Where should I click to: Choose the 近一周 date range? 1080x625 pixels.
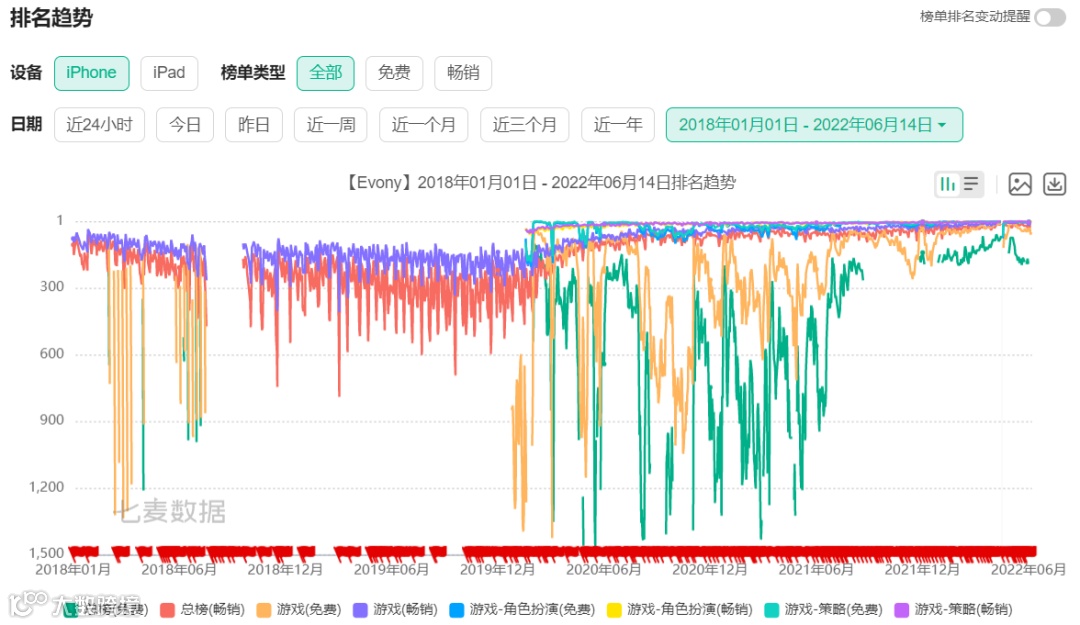pos(331,125)
